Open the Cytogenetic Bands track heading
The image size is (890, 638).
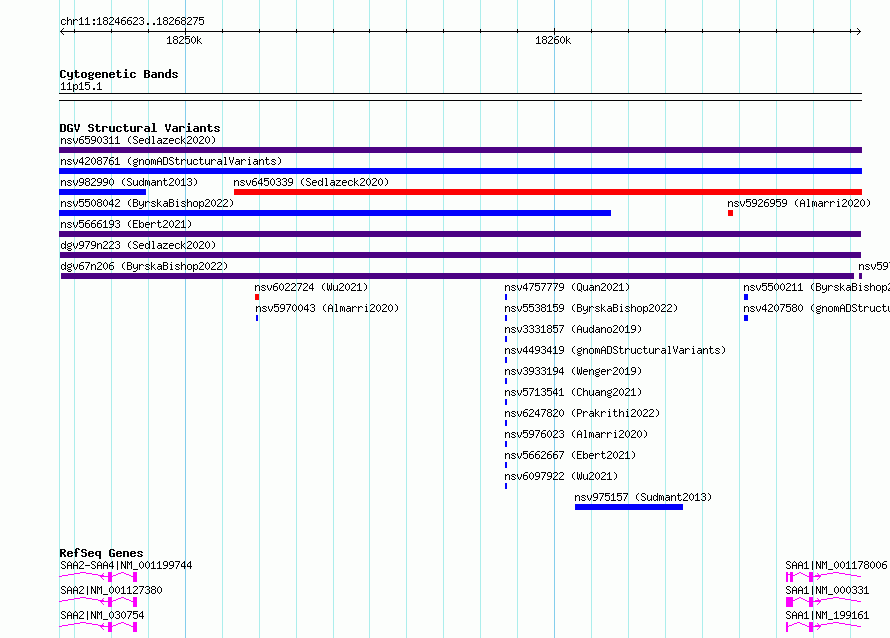pyautogui.click(x=119, y=74)
